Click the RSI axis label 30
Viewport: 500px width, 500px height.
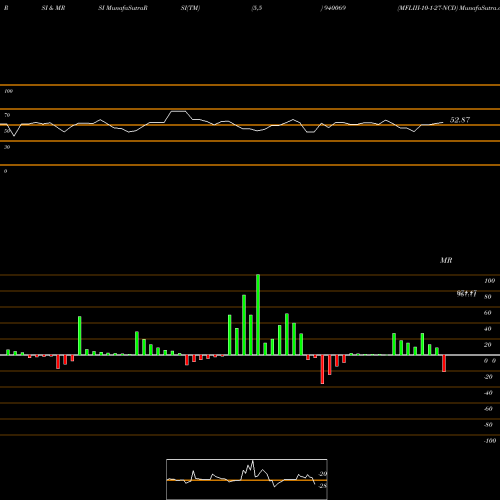7,147
